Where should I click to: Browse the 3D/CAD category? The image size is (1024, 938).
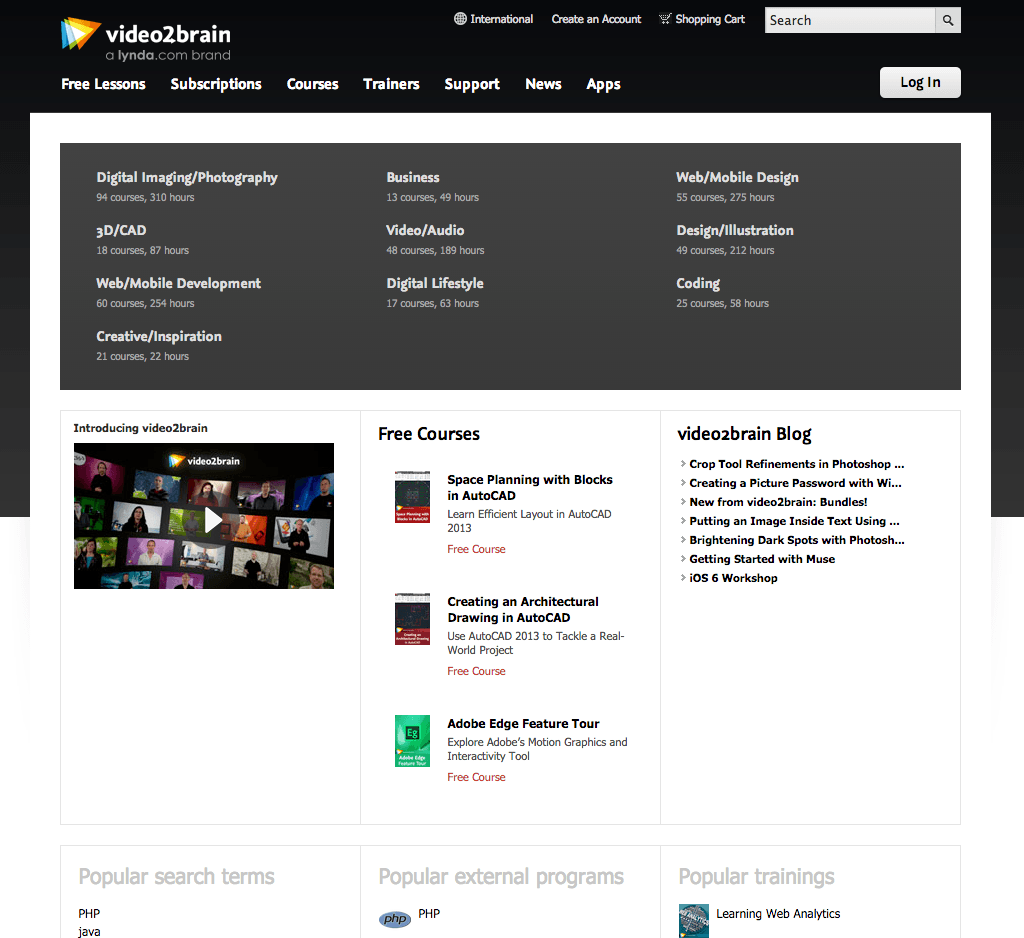click(x=121, y=231)
